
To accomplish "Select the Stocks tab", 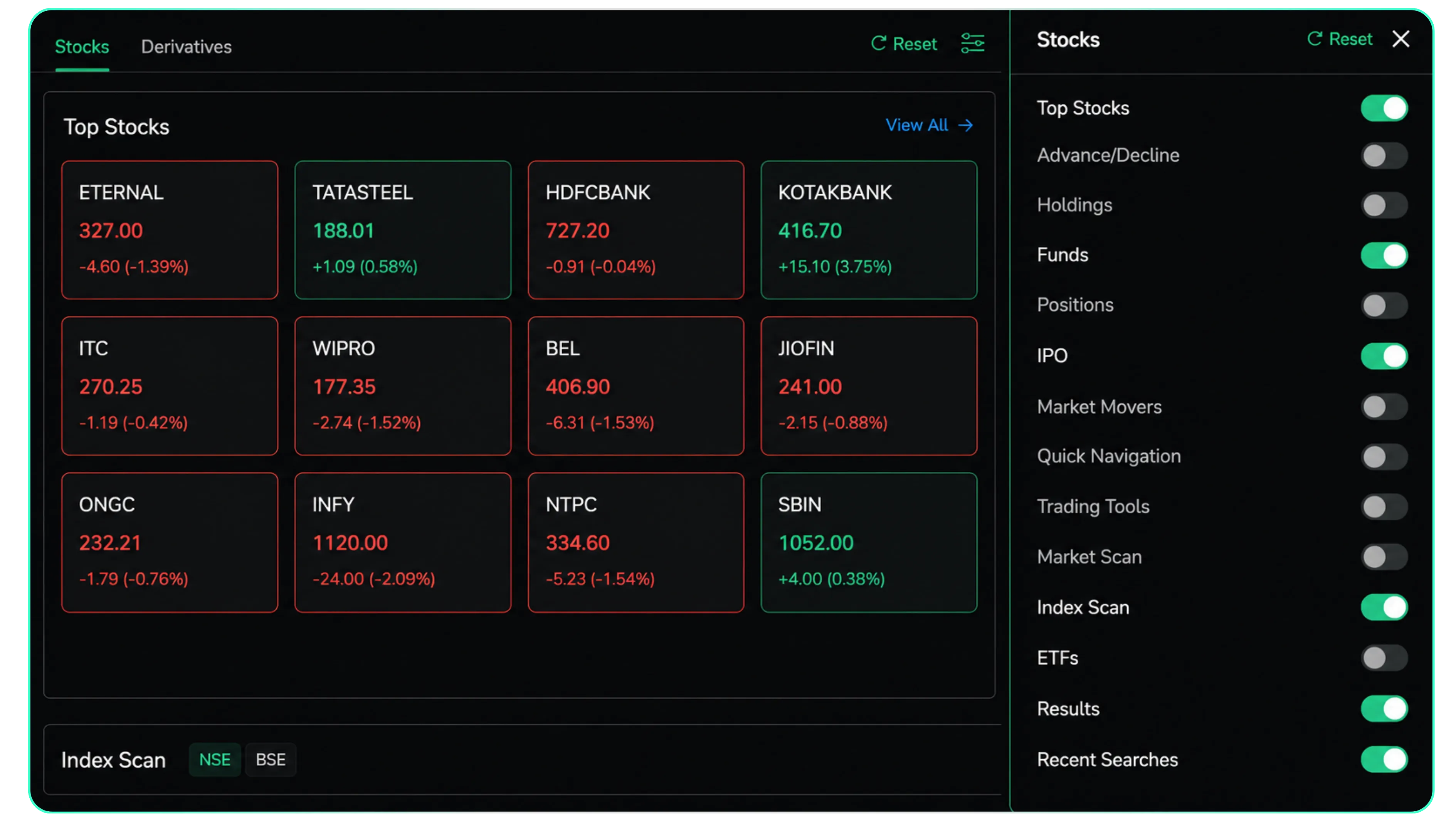I will [x=82, y=46].
